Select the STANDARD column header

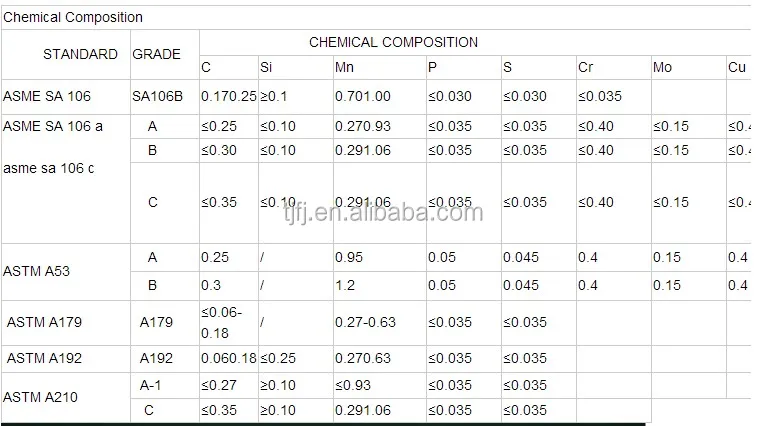pos(80,54)
